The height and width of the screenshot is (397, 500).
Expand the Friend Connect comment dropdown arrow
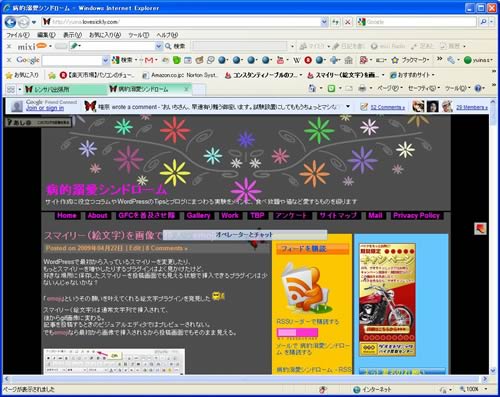tap(348, 106)
